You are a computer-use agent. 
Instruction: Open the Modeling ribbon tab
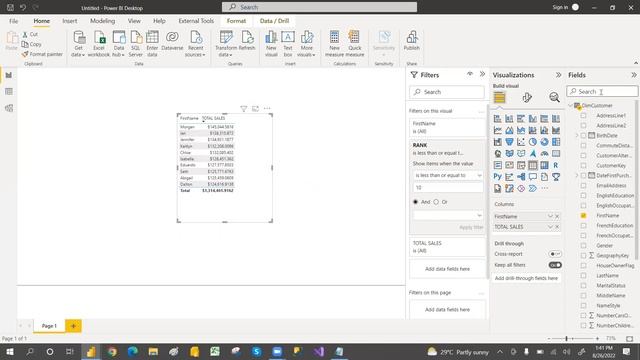click(x=102, y=21)
